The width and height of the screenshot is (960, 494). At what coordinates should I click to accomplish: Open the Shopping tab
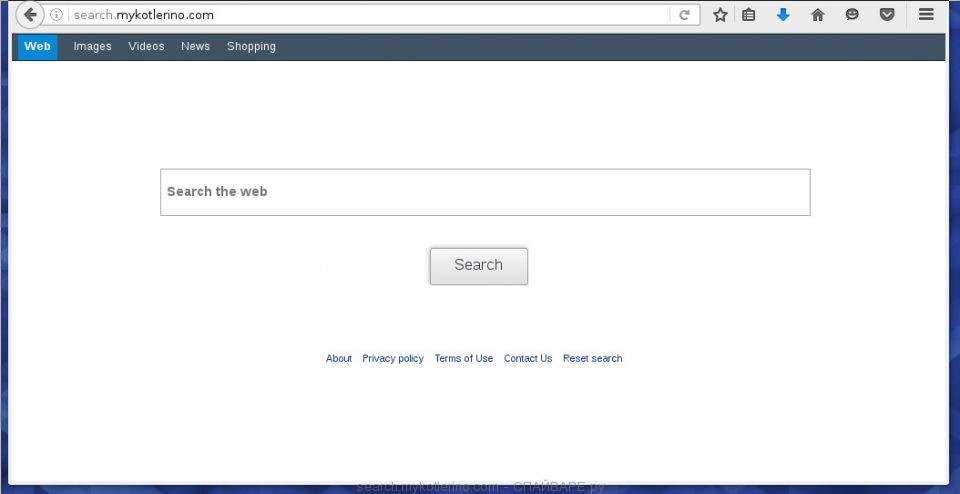(251, 47)
